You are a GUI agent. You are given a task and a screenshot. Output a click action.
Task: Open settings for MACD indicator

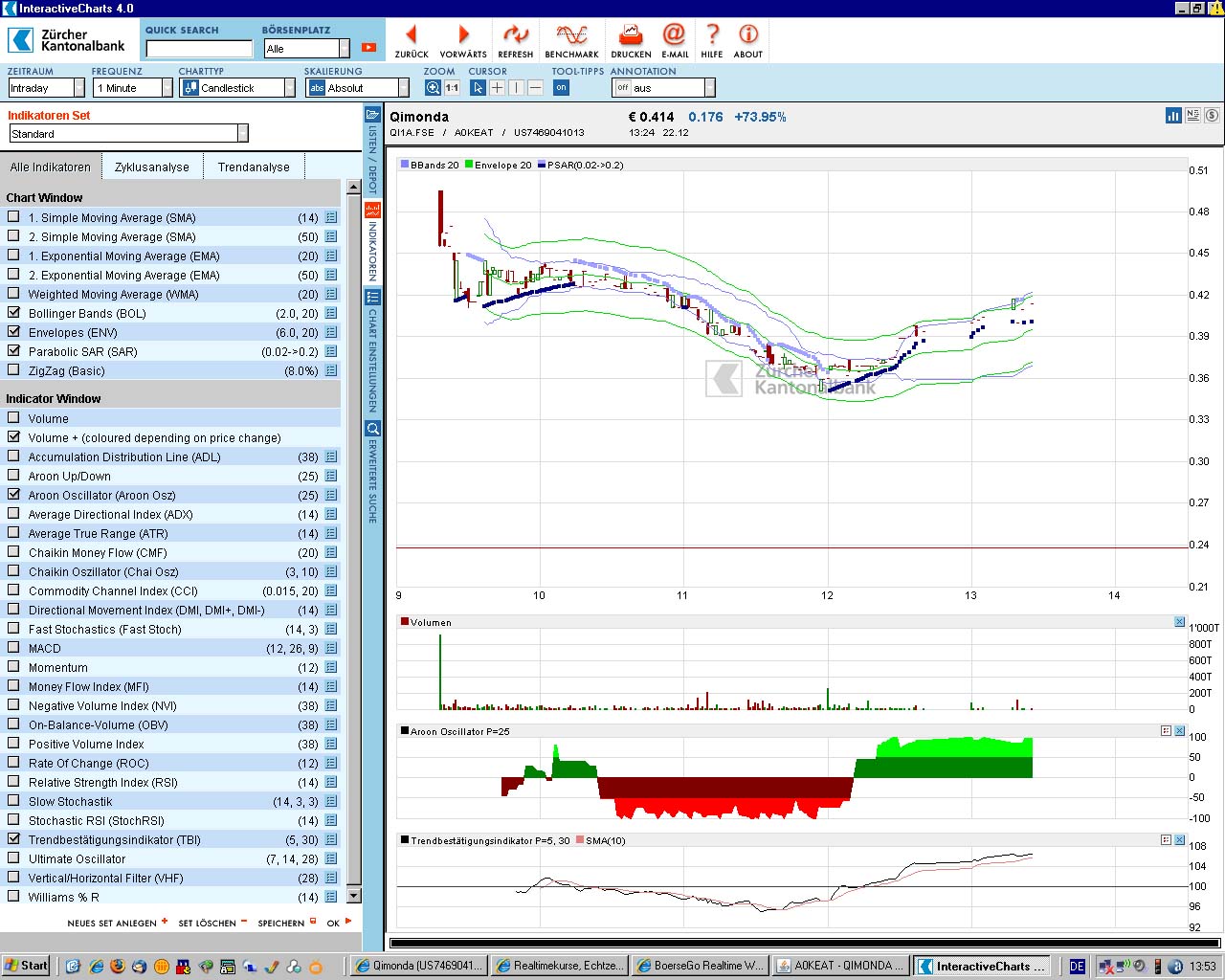tap(331, 648)
